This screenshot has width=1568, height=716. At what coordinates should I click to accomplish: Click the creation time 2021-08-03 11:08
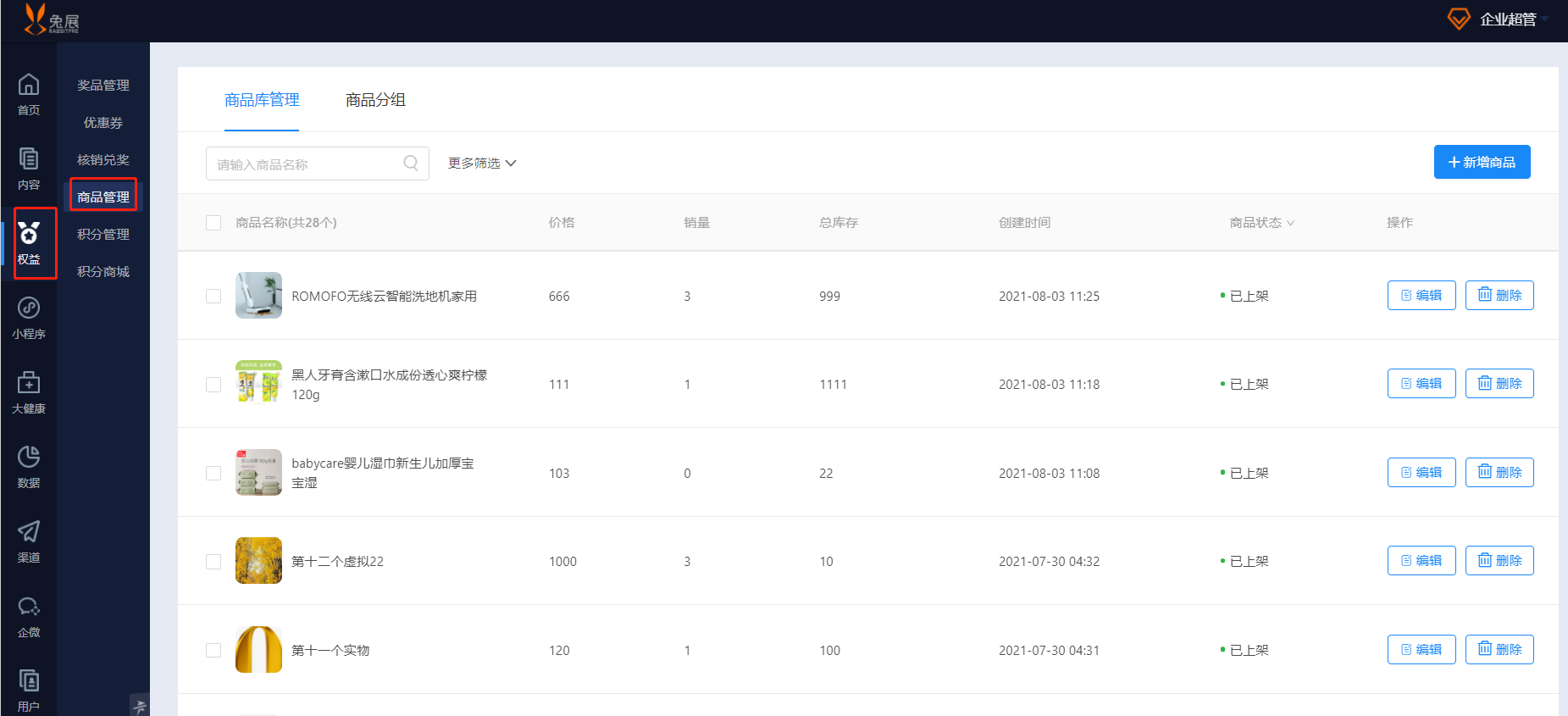coord(1049,474)
